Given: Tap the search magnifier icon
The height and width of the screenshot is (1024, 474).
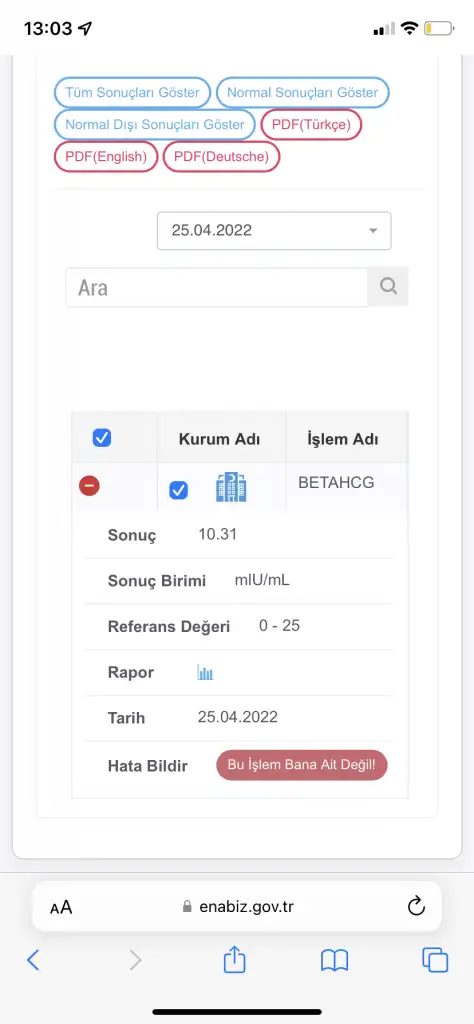Looking at the screenshot, I should click(x=388, y=287).
